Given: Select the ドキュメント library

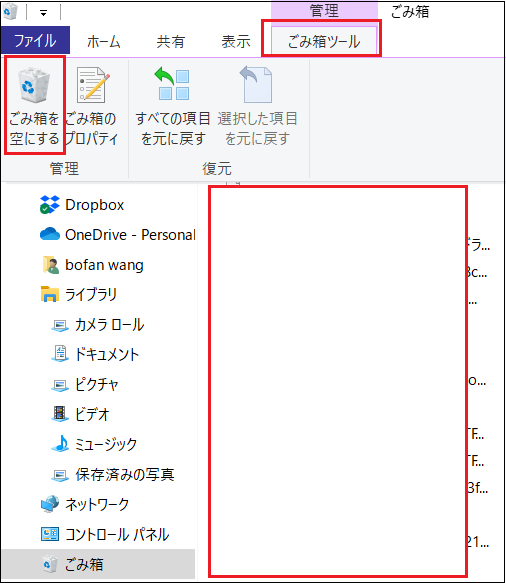Looking at the screenshot, I should 95,354.
